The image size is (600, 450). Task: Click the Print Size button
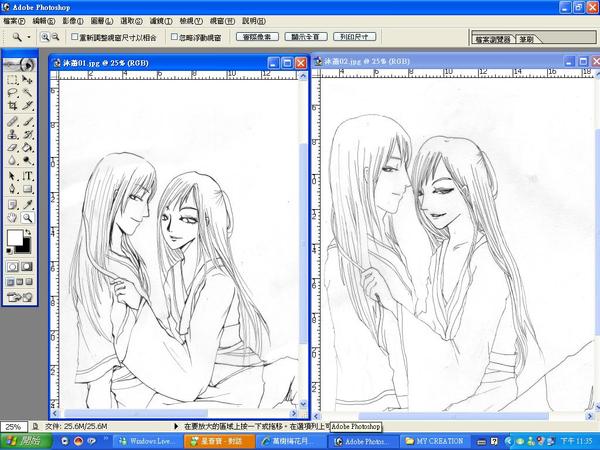click(354, 37)
